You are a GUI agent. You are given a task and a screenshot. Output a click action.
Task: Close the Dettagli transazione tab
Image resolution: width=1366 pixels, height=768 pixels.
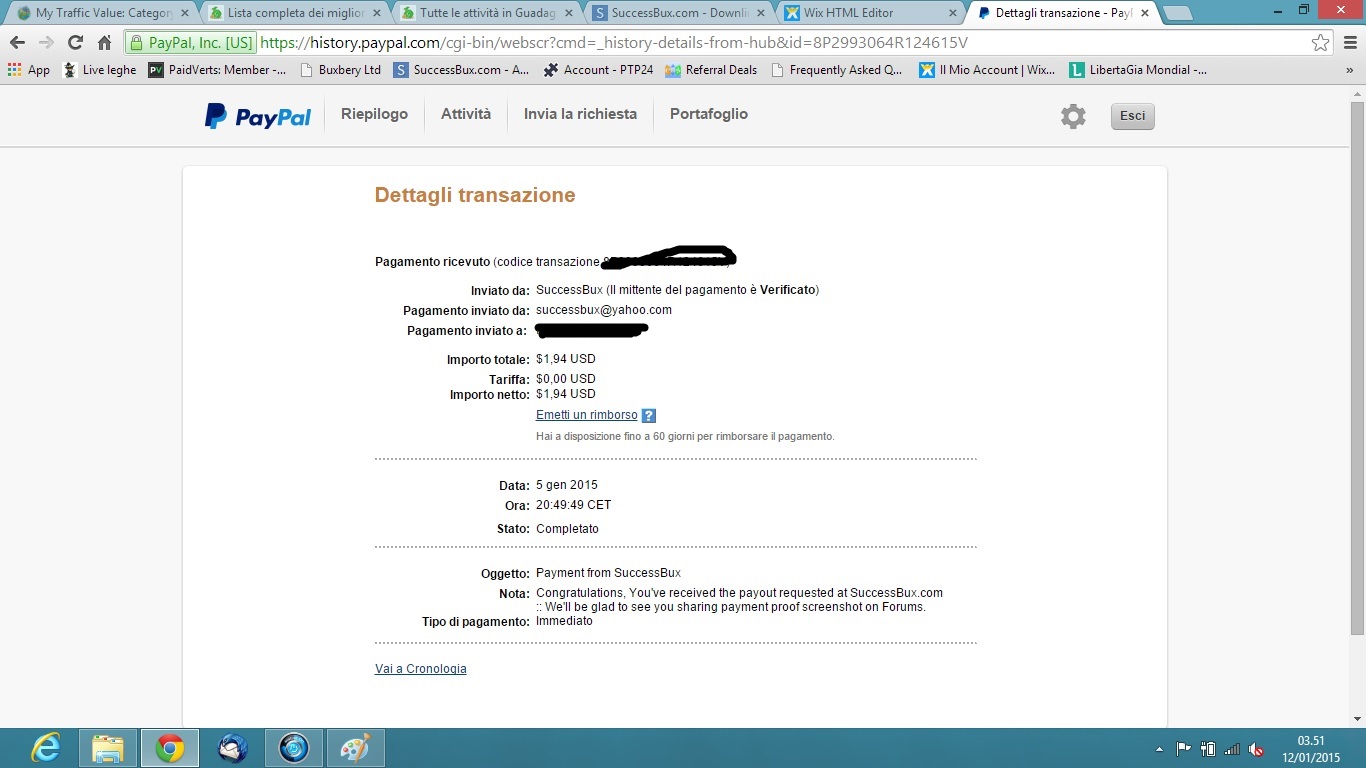click(1145, 13)
